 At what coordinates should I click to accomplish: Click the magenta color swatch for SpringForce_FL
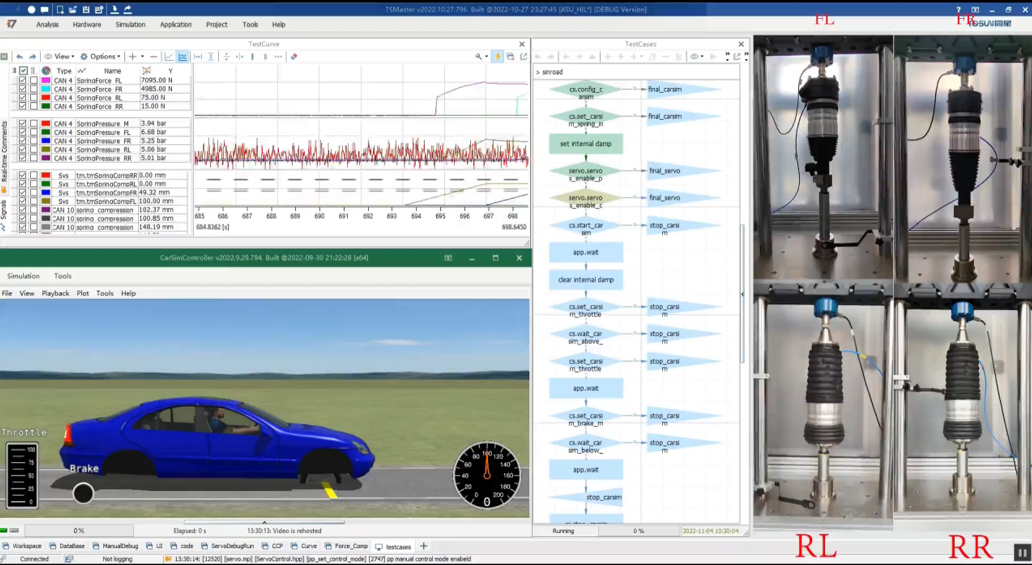[46, 81]
